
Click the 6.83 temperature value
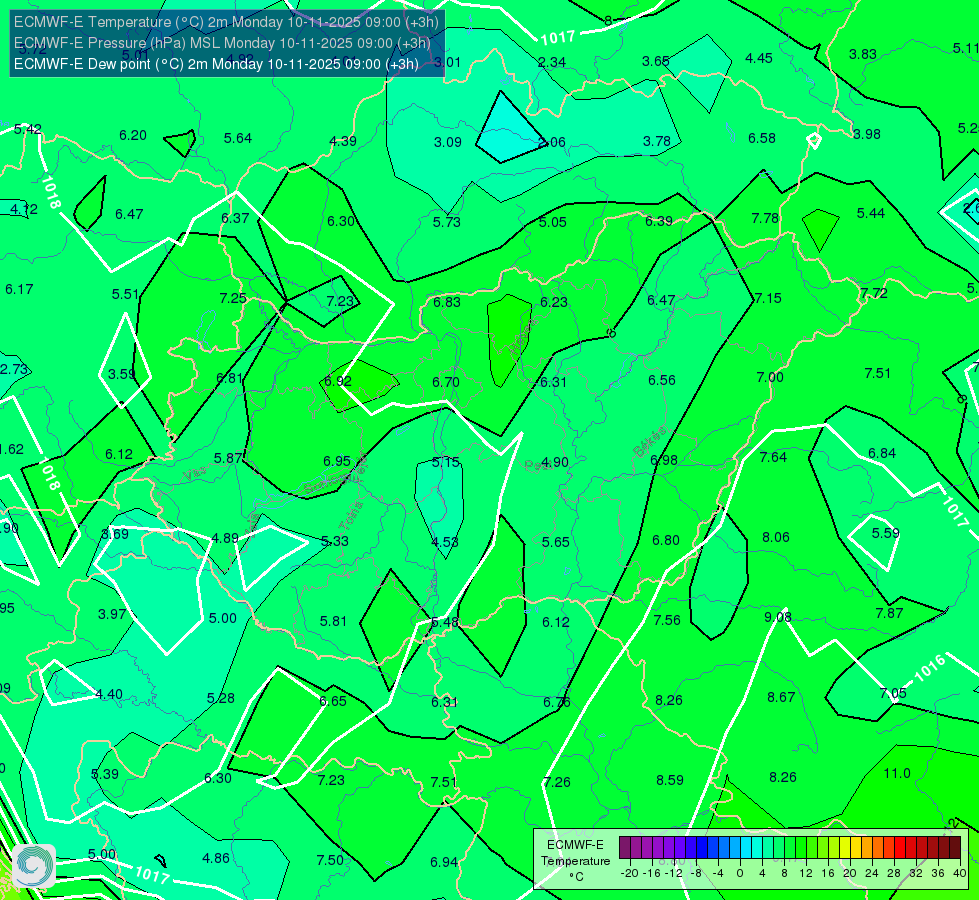point(447,302)
